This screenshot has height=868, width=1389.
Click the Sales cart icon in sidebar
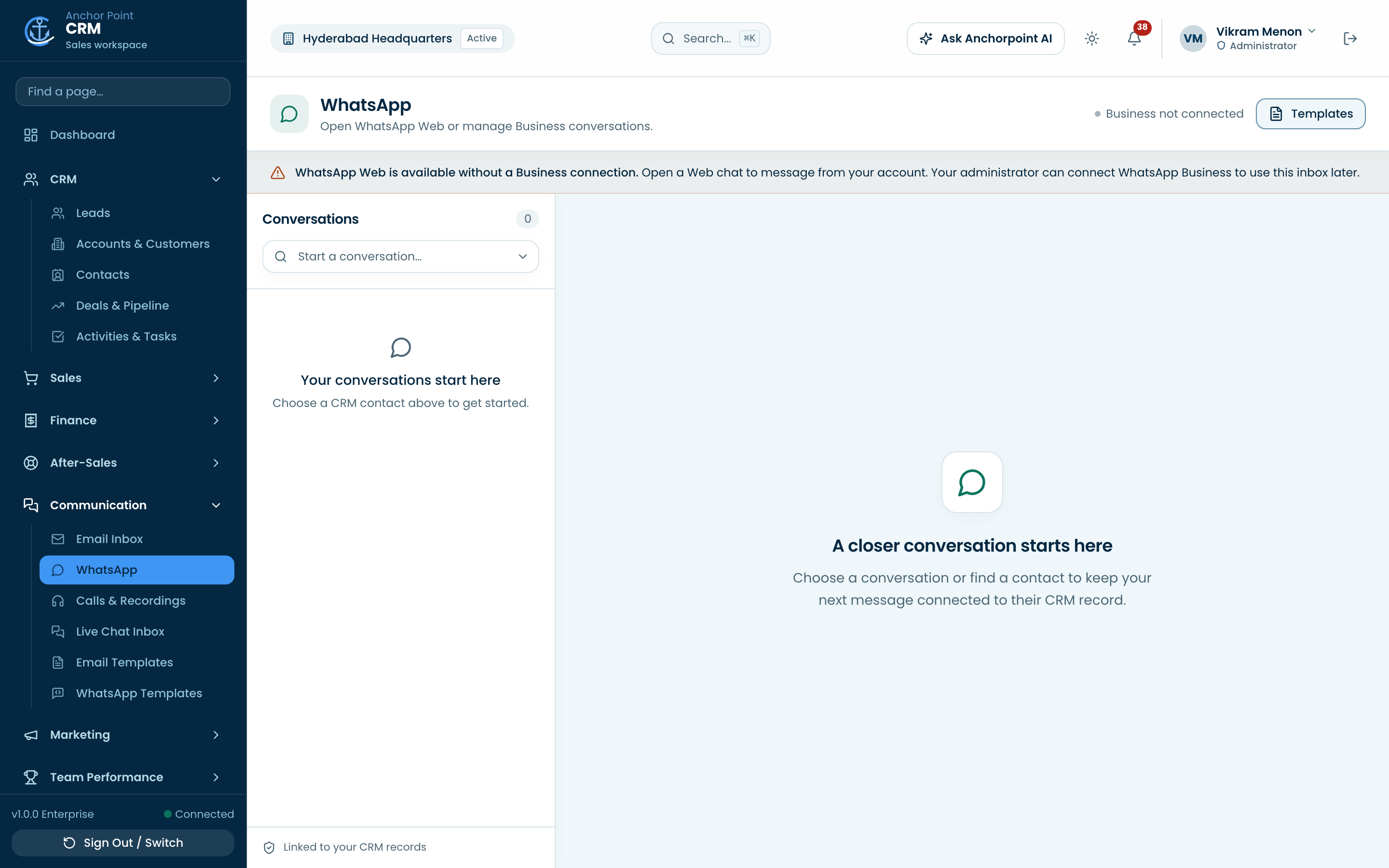click(31, 378)
